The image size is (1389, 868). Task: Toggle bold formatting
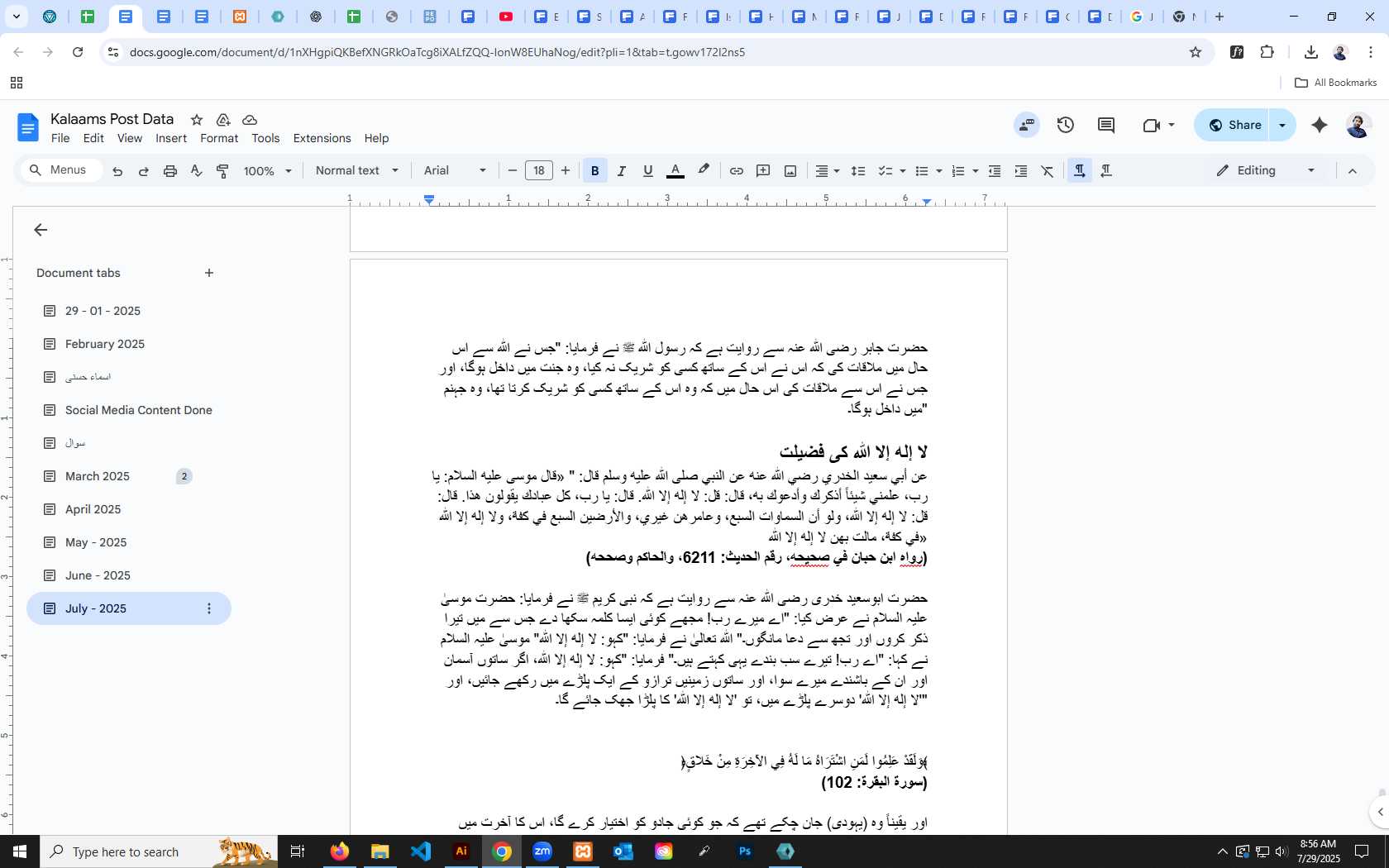[594, 171]
